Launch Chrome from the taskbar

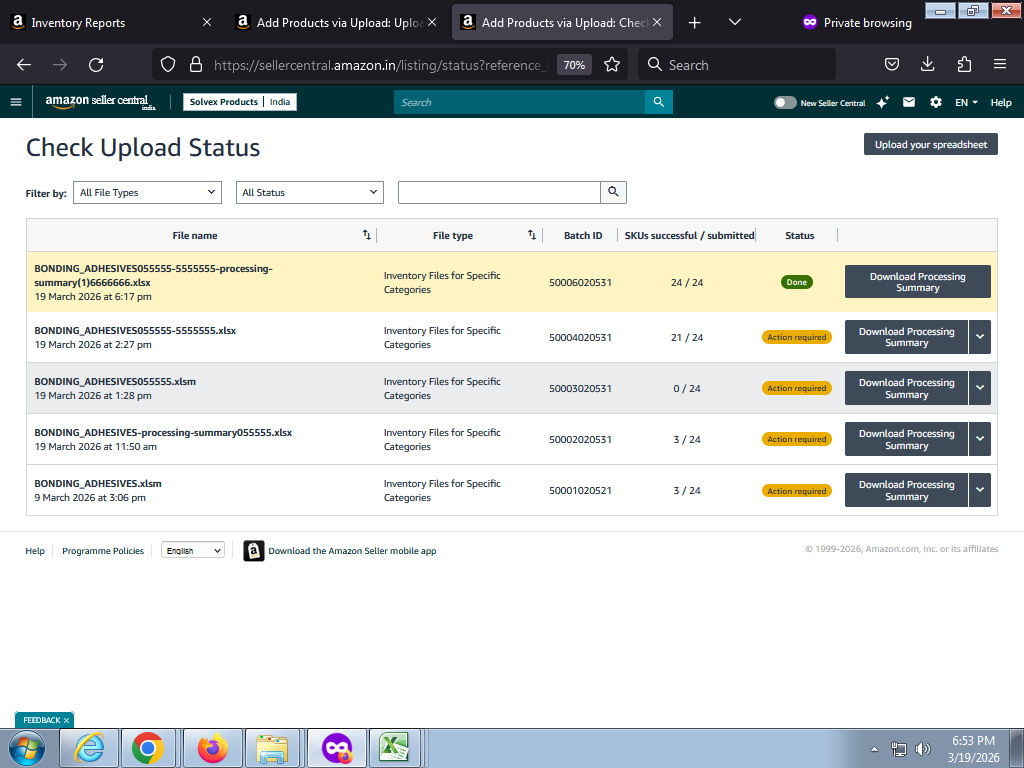148,748
